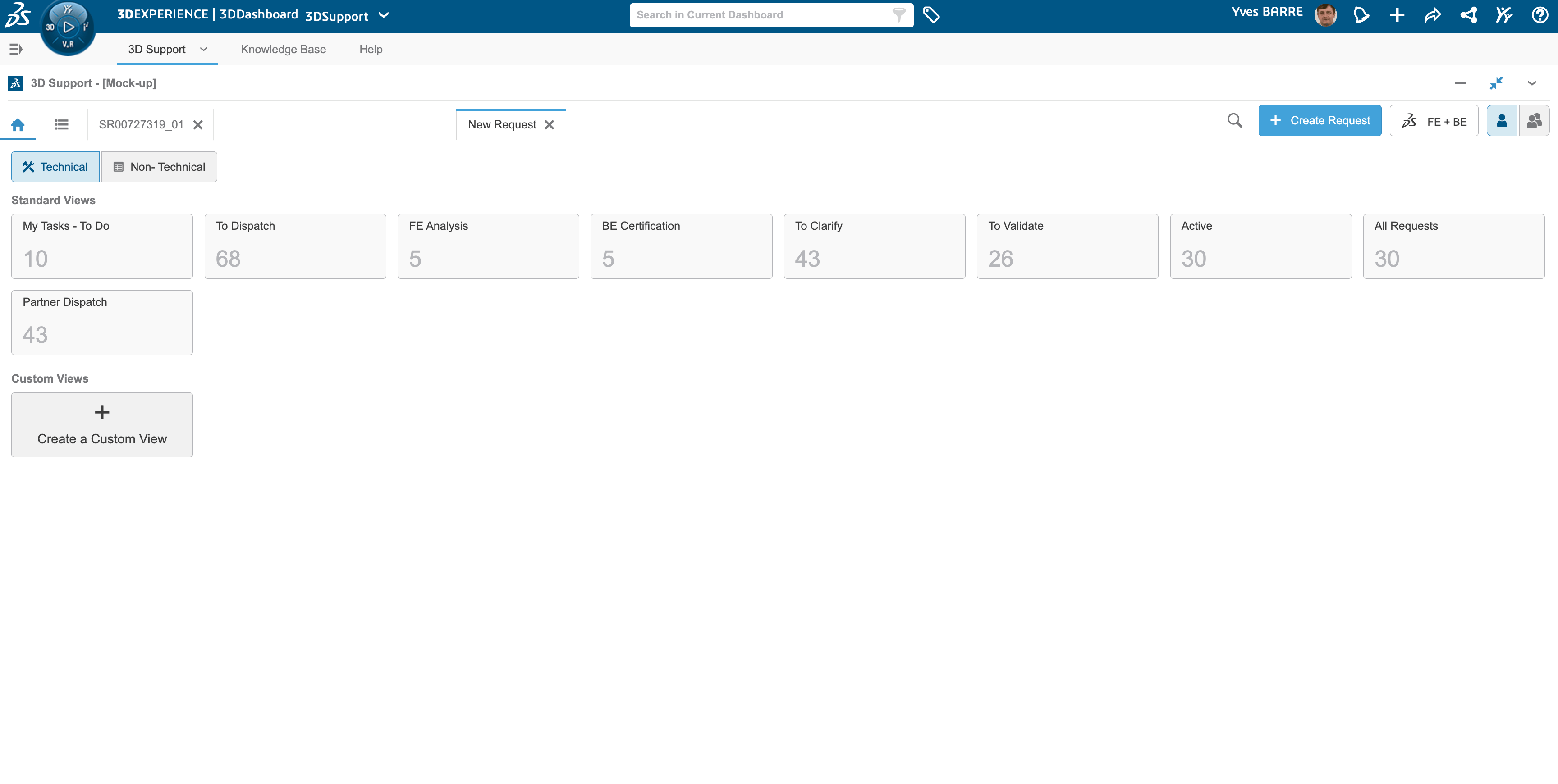Open the Knowledge Base tab
Screen dimensions: 1558x784
(x=283, y=50)
